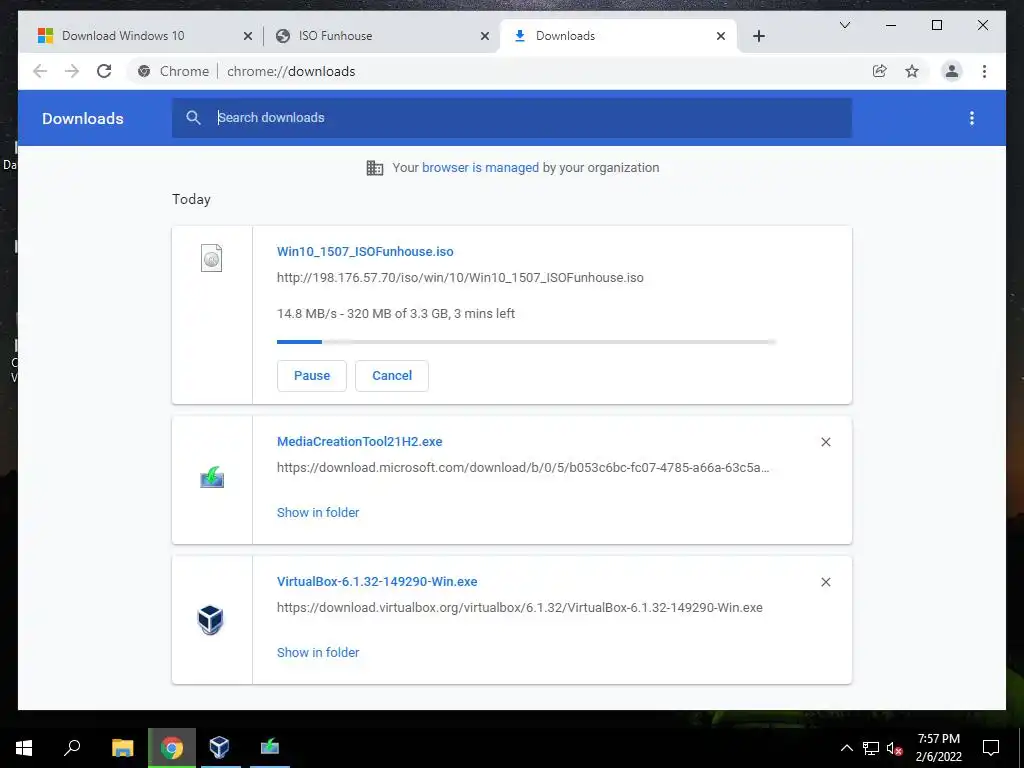1024x768 pixels.
Task: Click the taskbar clock showing 7:57 PM
Action: click(x=938, y=748)
